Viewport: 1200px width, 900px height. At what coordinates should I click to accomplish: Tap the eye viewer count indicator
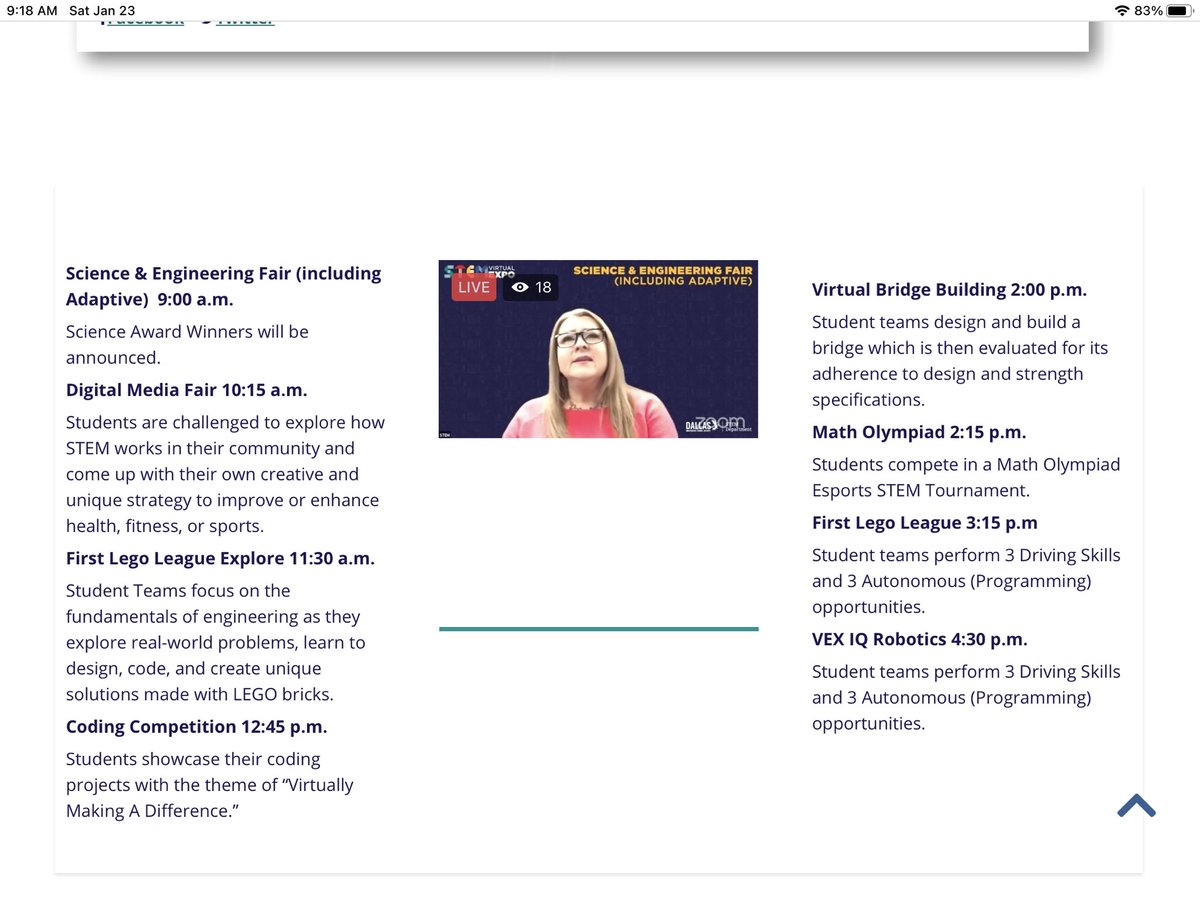pyautogui.click(x=530, y=287)
